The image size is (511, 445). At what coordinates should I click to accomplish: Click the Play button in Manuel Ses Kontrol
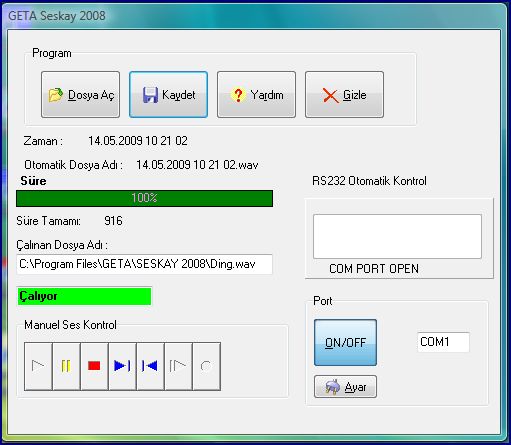38,366
